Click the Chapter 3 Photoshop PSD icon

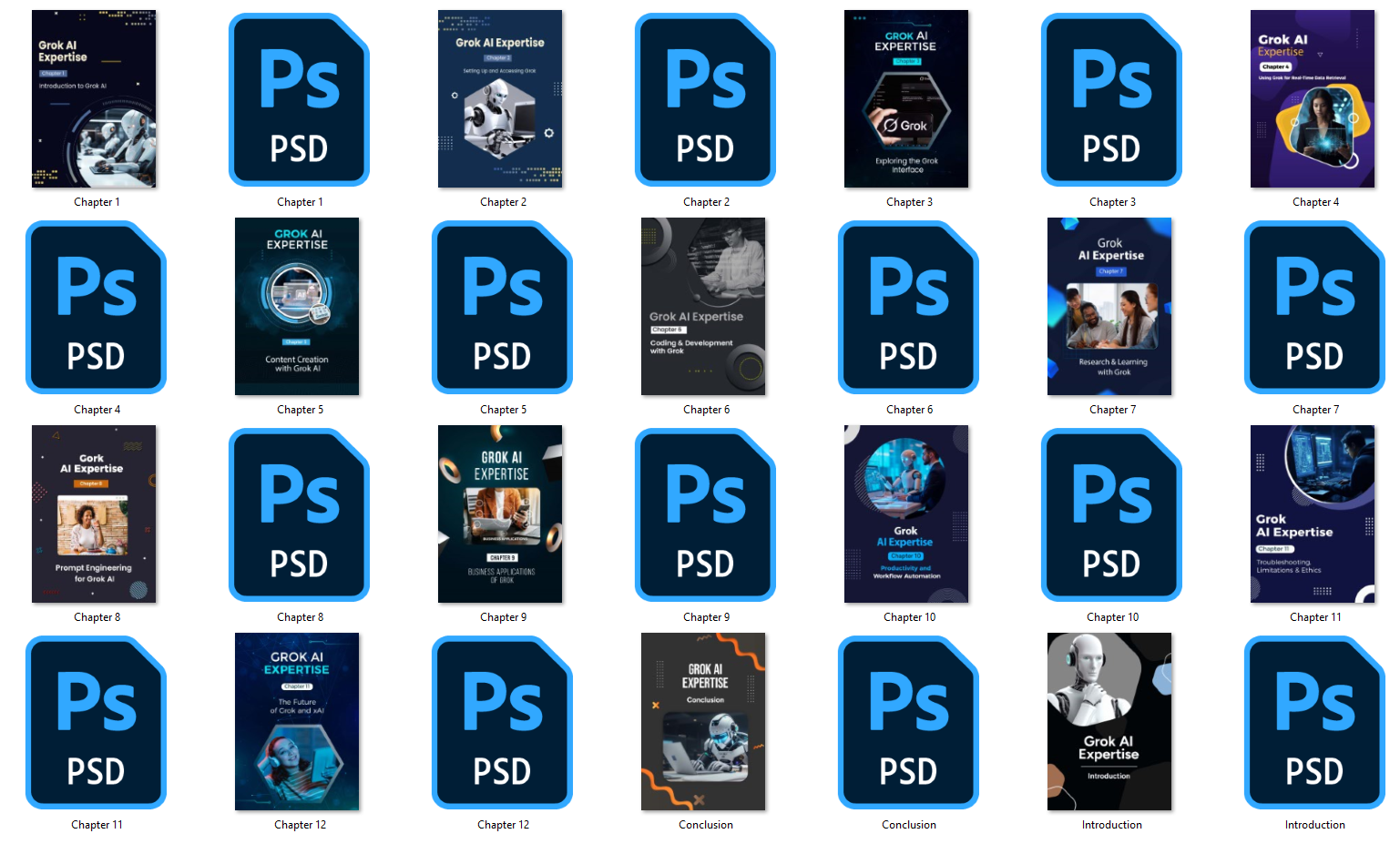1111,99
